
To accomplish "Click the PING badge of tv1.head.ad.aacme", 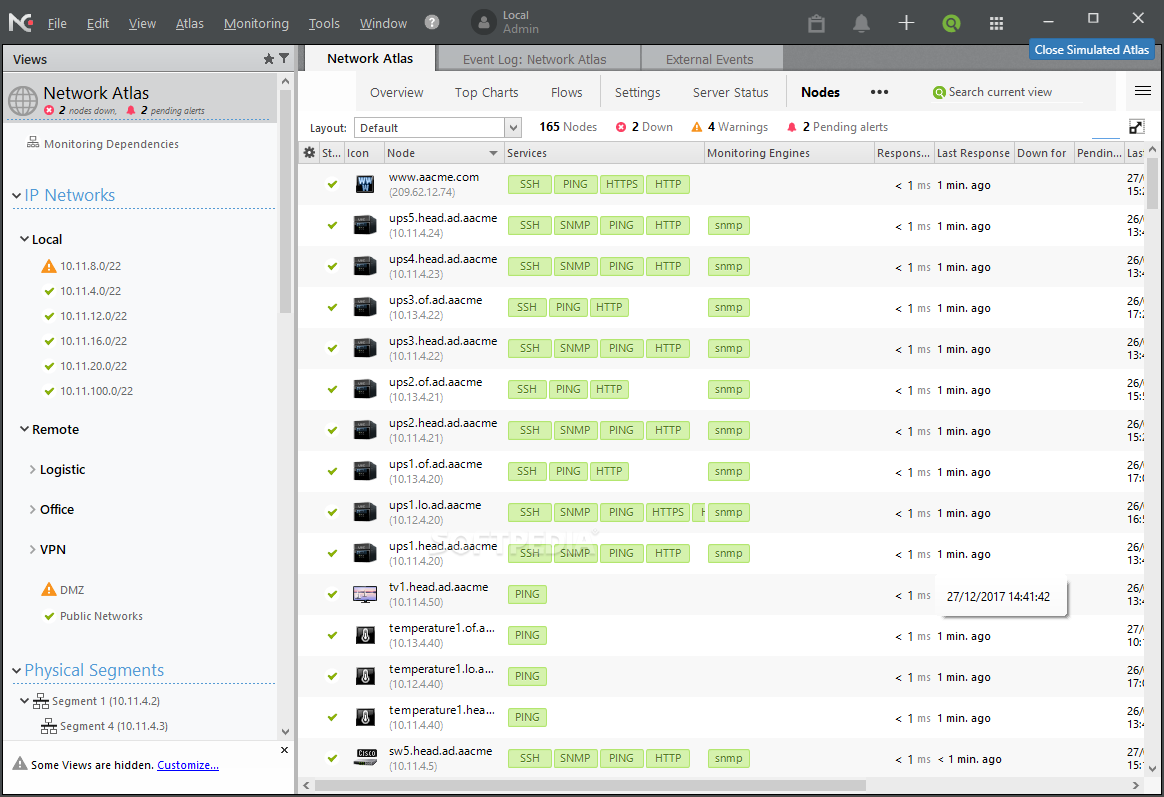I will point(527,594).
